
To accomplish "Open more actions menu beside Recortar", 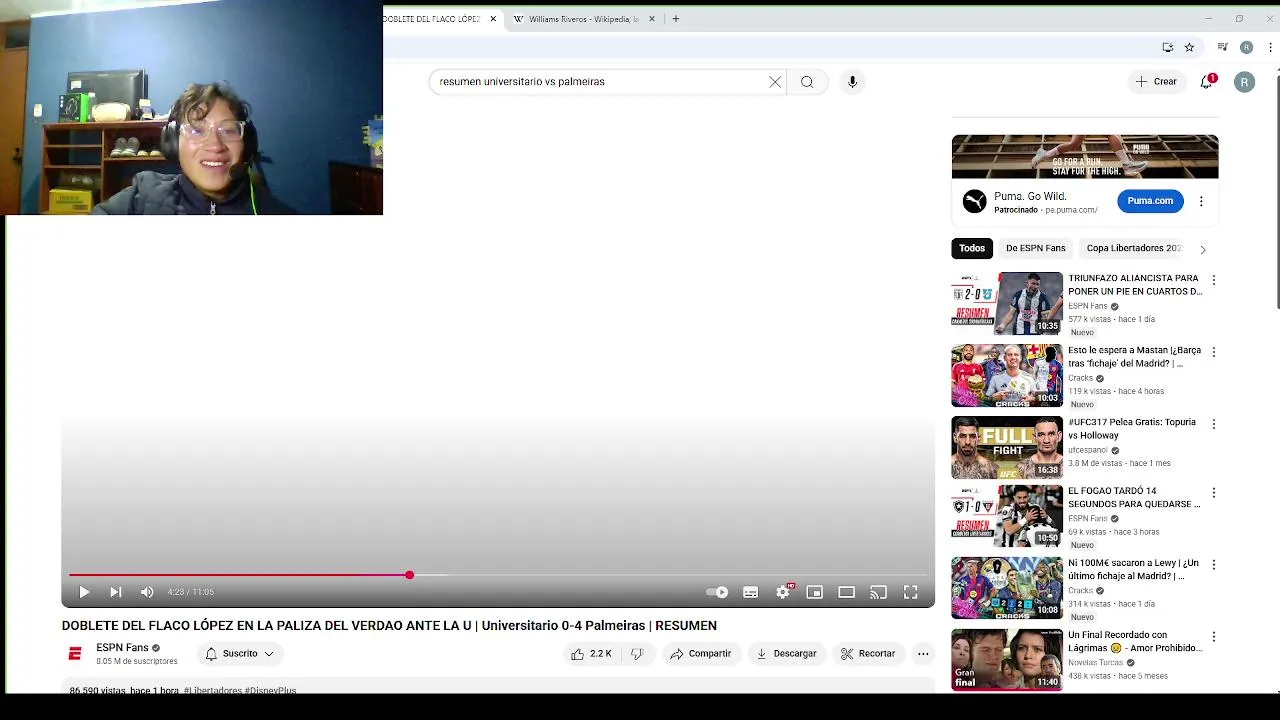I will tap(923, 654).
